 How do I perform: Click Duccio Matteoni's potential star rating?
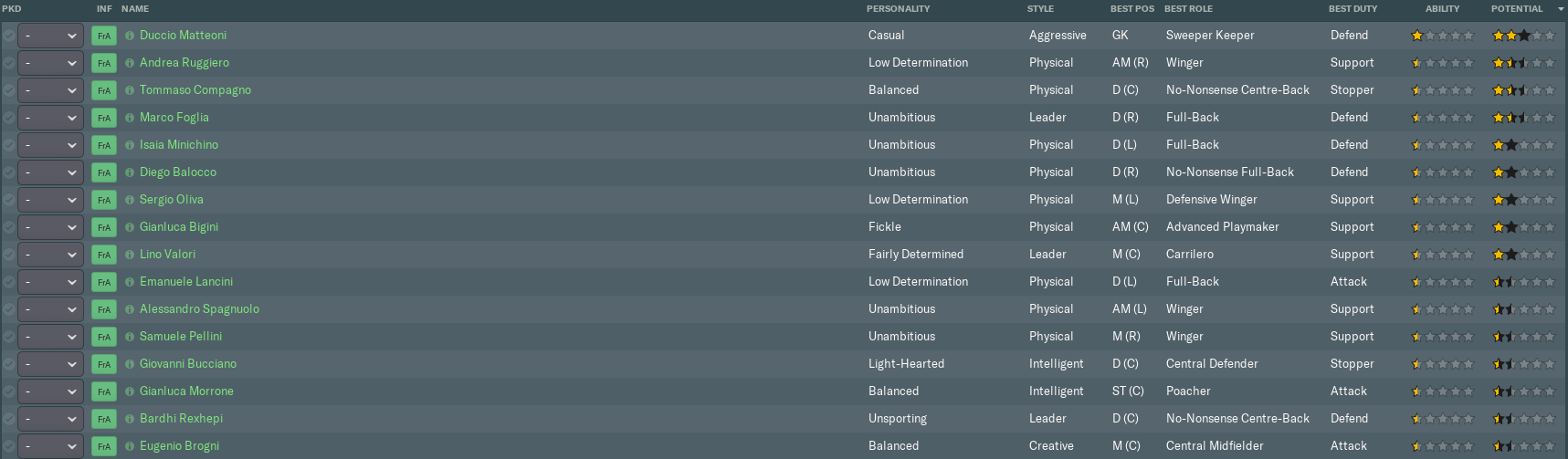click(x=1522, y=36)
